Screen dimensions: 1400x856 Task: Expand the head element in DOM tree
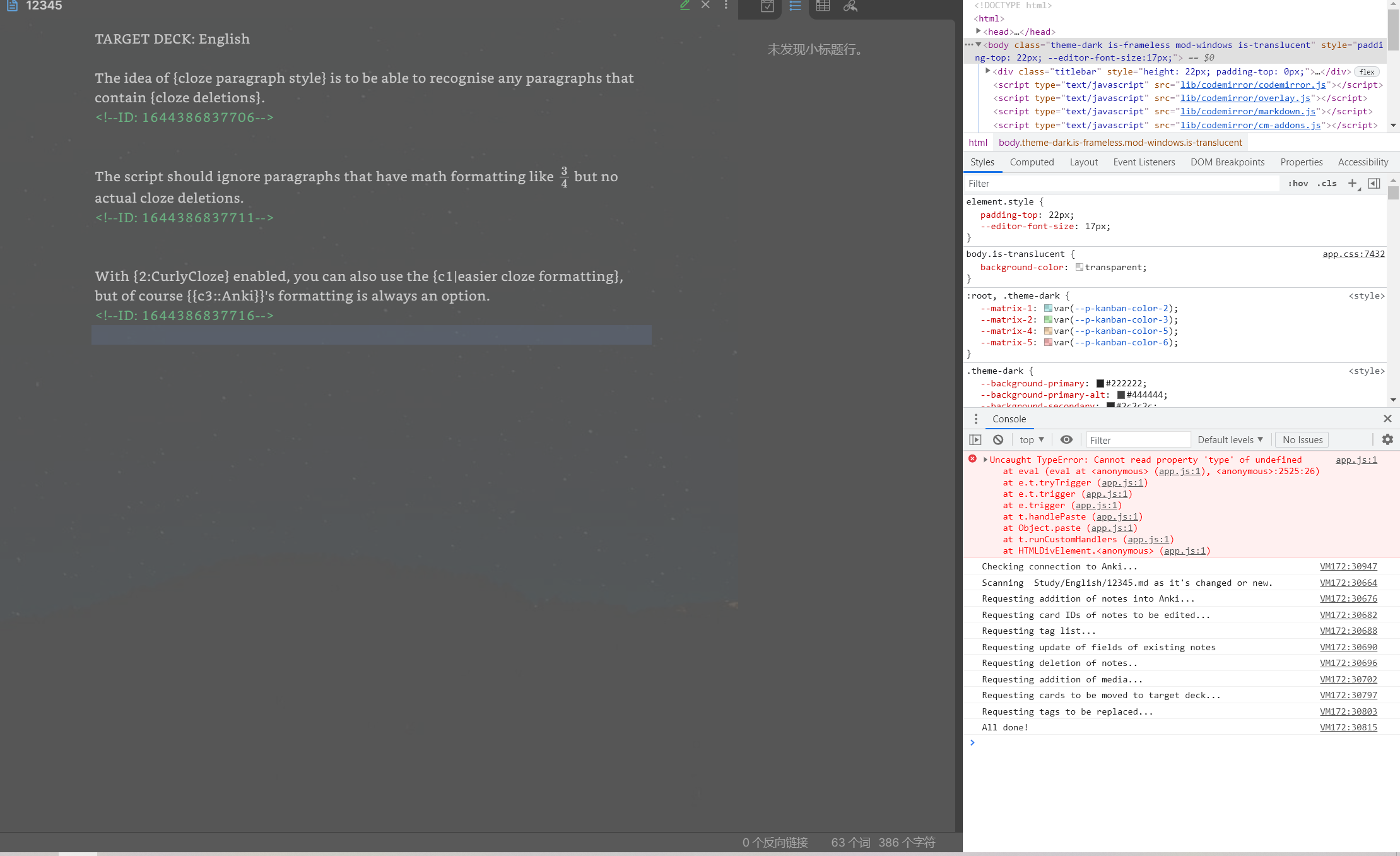coord(979,32)
